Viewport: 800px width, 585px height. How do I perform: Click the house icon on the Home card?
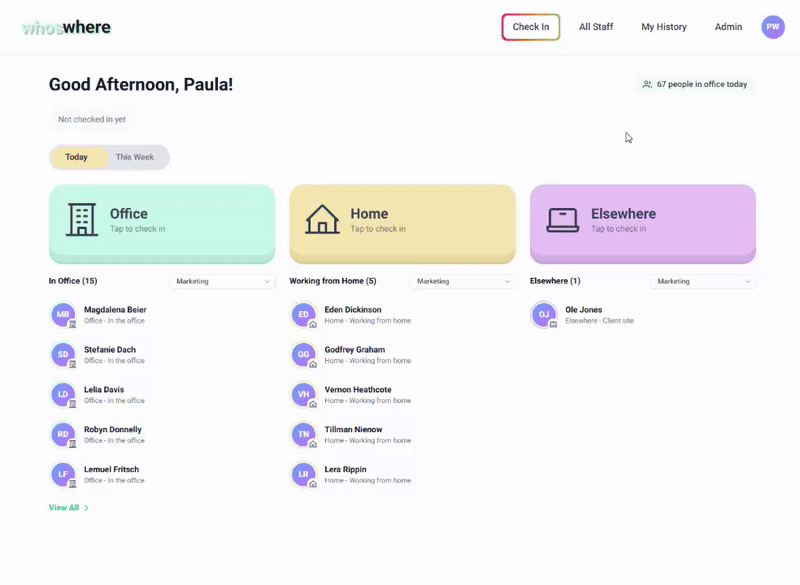point(324,218)
